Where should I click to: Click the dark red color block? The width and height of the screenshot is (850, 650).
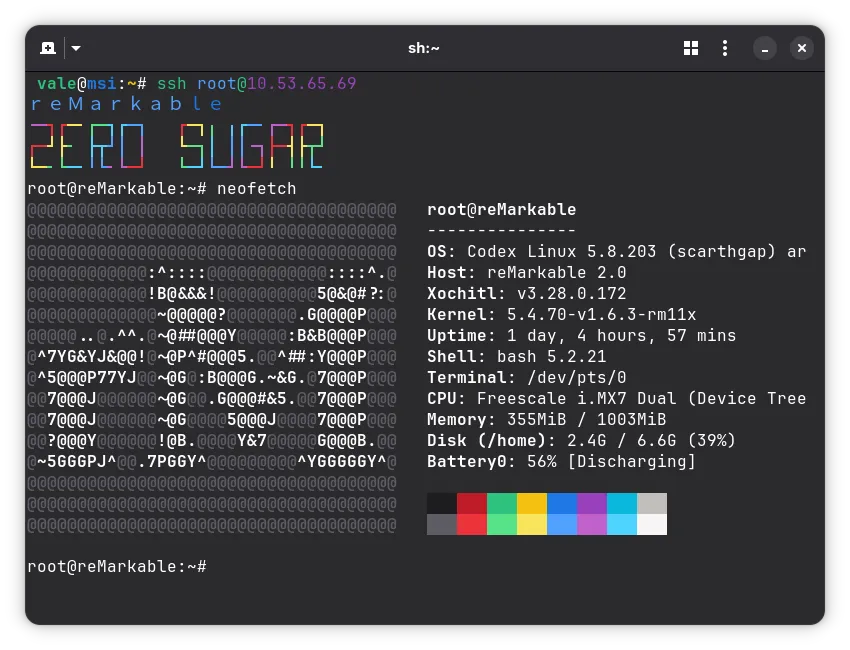[x=472, y=503]
